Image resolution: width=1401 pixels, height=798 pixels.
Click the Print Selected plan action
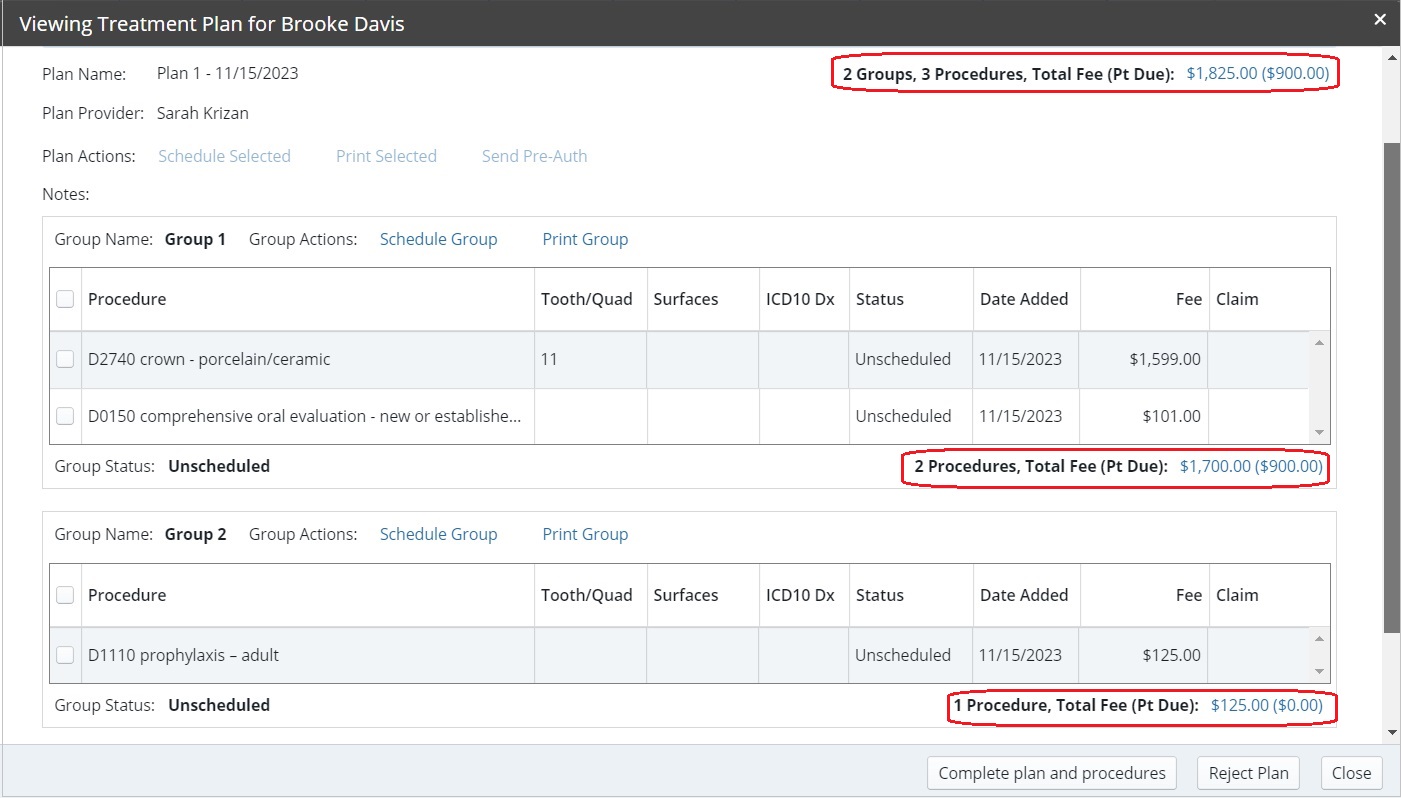(386, 156)
